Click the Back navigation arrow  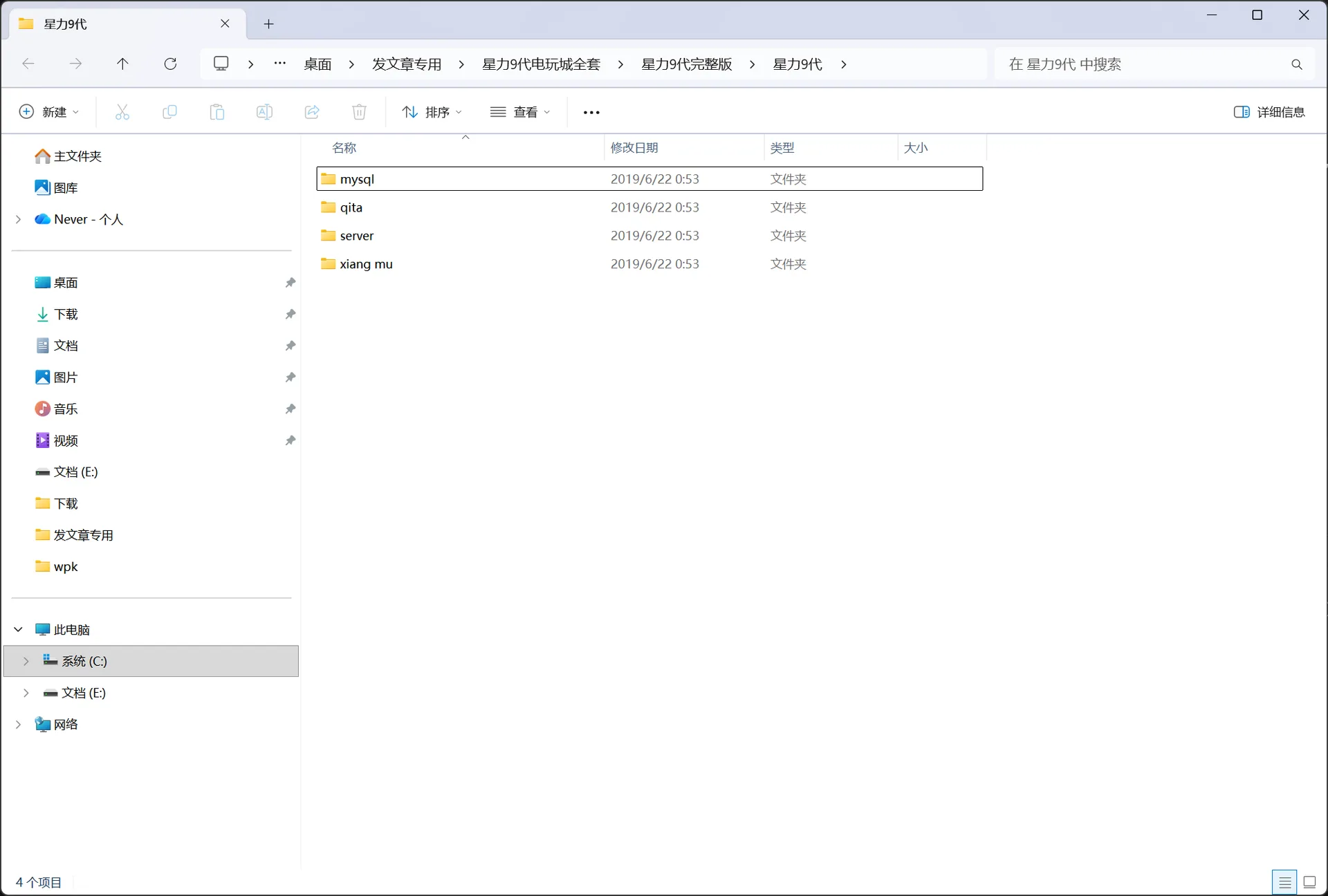[28, 64]
